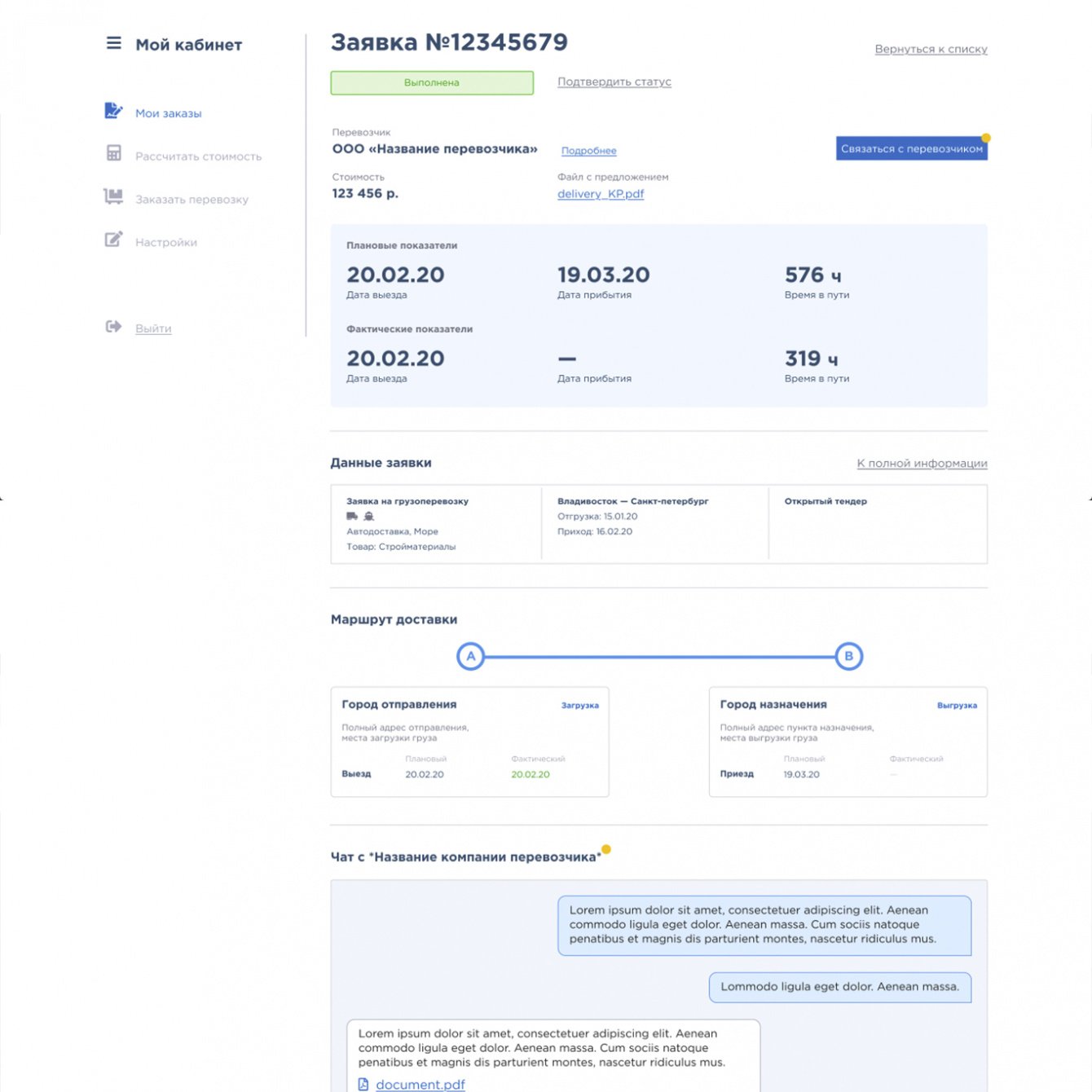Viewport: 1092px width, 1092px height.
Task: Click the Выполнена status badge
Action: pyautogui.click(x=432, y=83)
